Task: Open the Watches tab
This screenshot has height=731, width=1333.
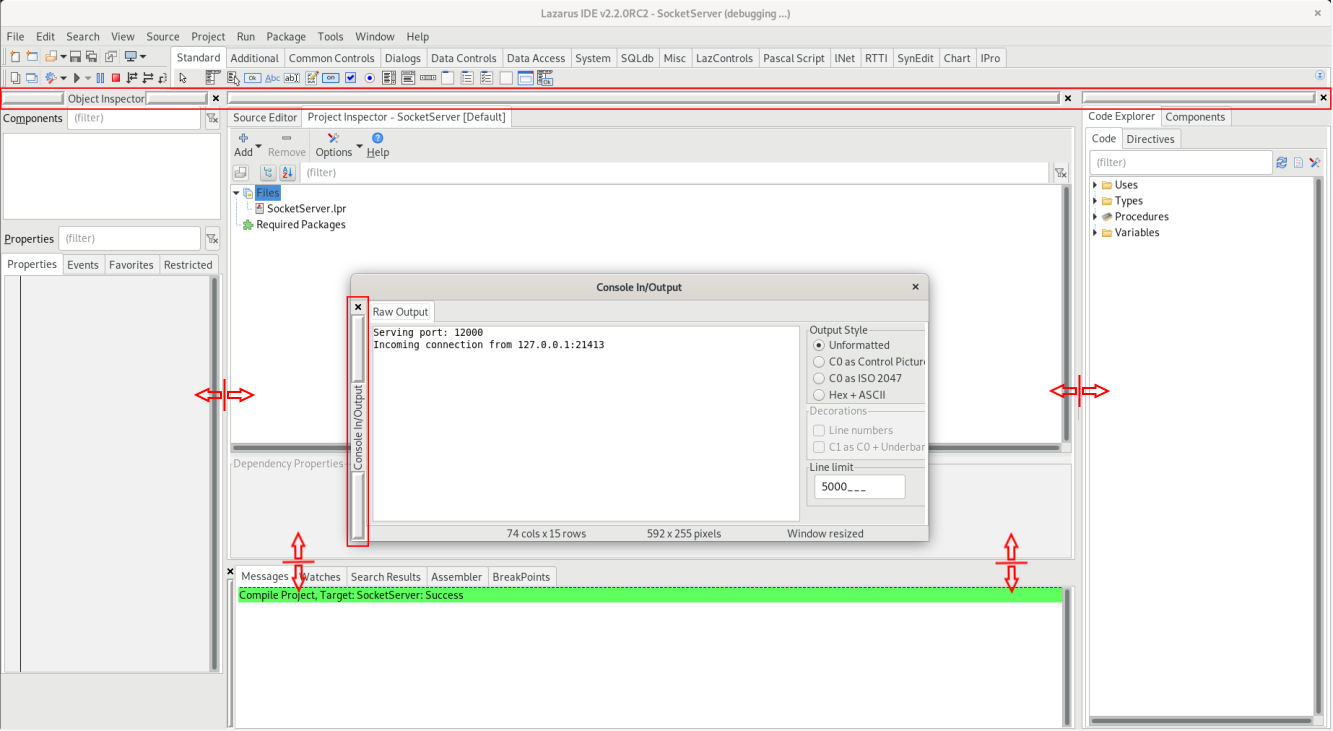Action: 320,577
